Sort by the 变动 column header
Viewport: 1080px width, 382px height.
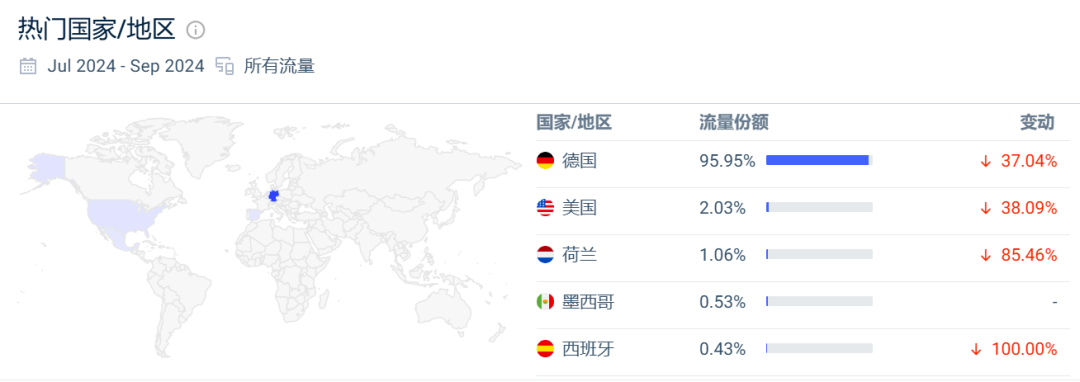(x=1037, y=123)
